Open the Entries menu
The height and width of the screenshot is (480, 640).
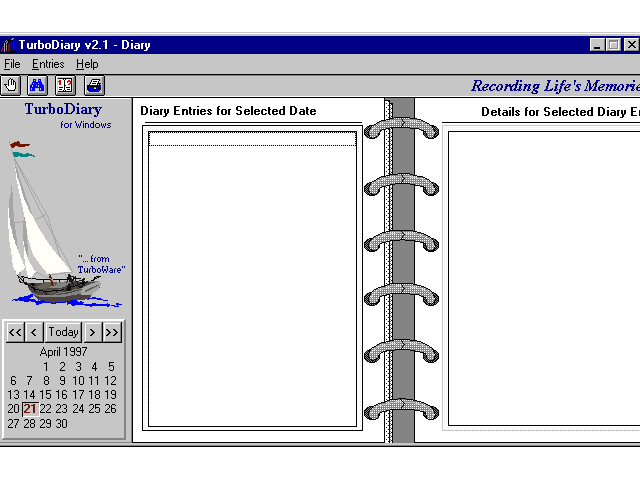pos(48,64)
